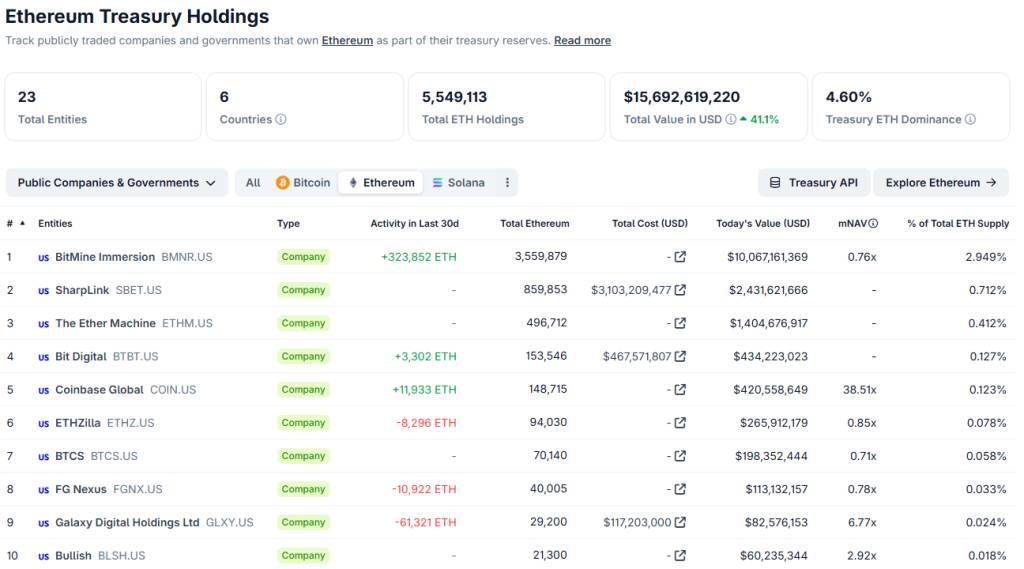Click the -61,321 ETH activity value

(x=426, y=523)
